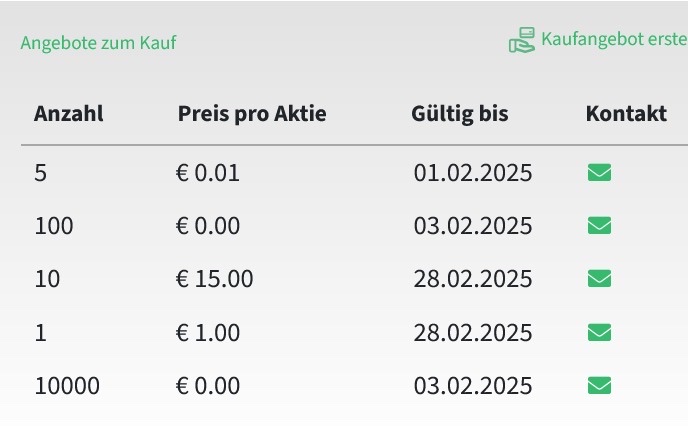This screenshot has width=688, height=426.
Task: Click the 01.02.2025 validity date
Action: click(x=473, y=173)
